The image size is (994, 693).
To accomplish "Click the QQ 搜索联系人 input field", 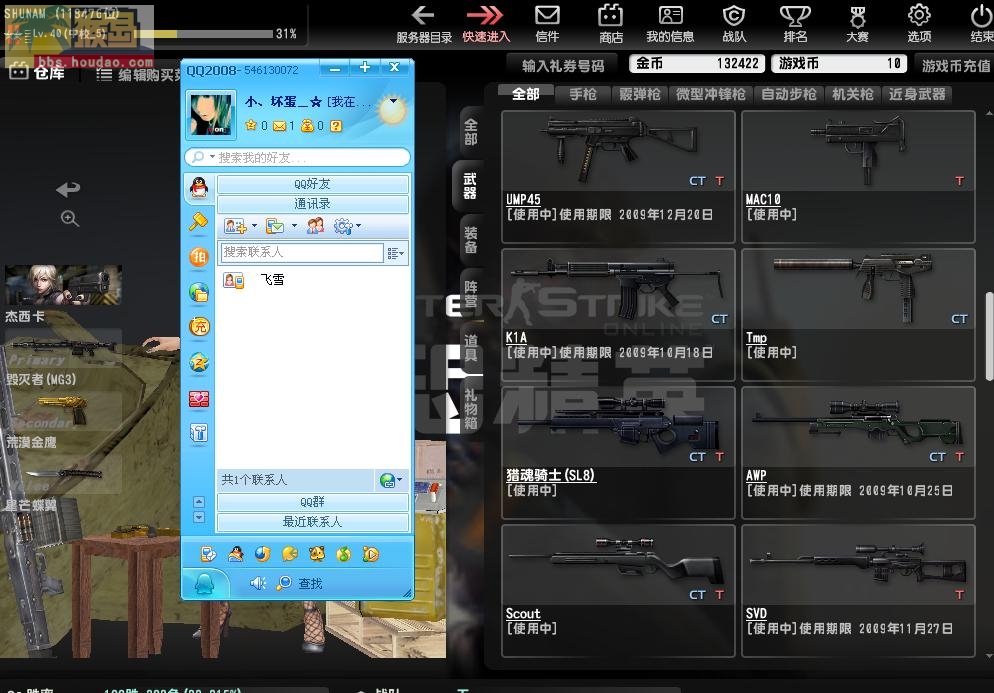I will coord(302,252).
